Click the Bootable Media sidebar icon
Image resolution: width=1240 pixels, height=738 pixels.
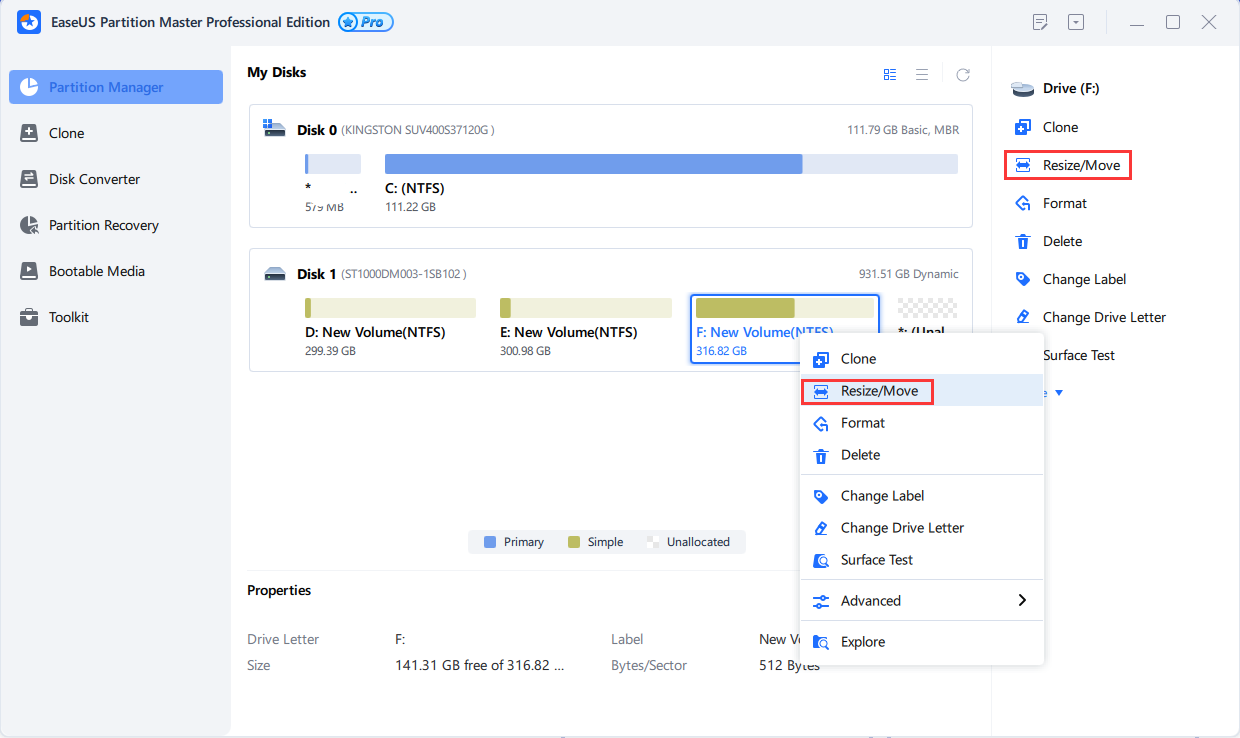coord(29,271)
